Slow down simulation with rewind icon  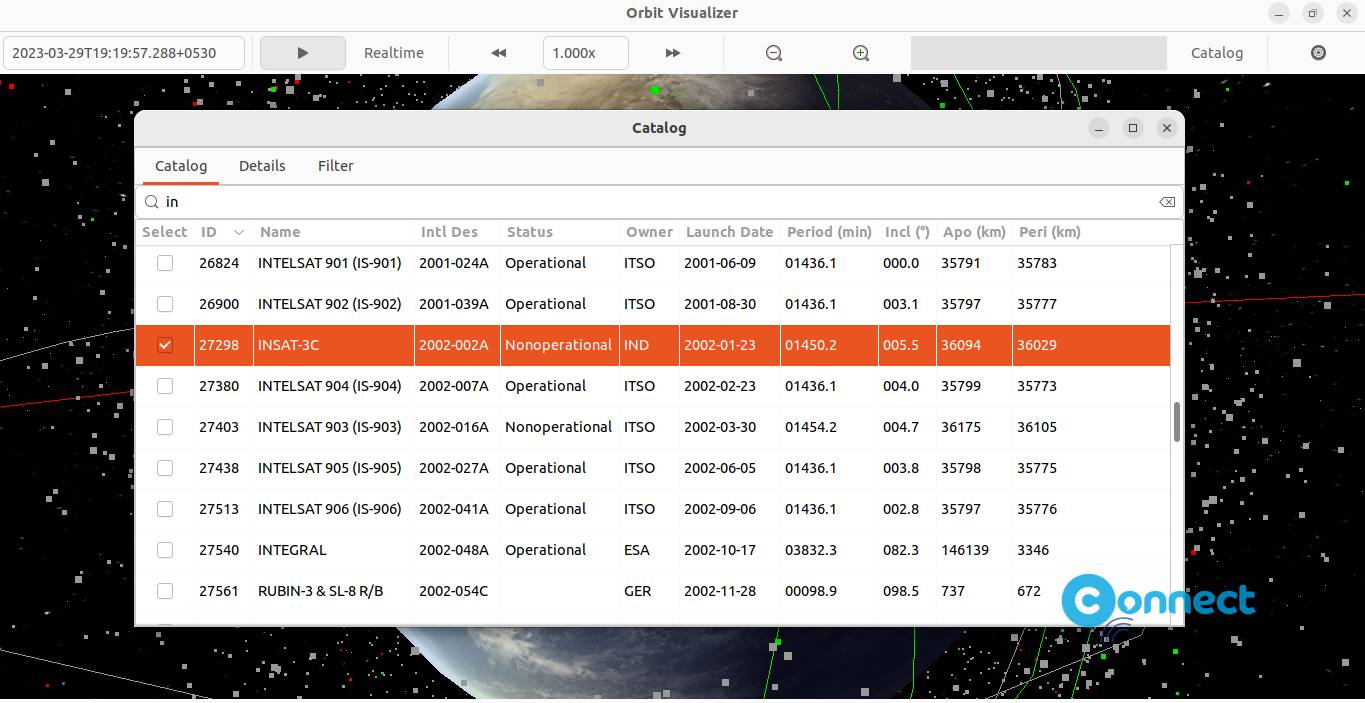pyautogui.click(x=498, y=53)
